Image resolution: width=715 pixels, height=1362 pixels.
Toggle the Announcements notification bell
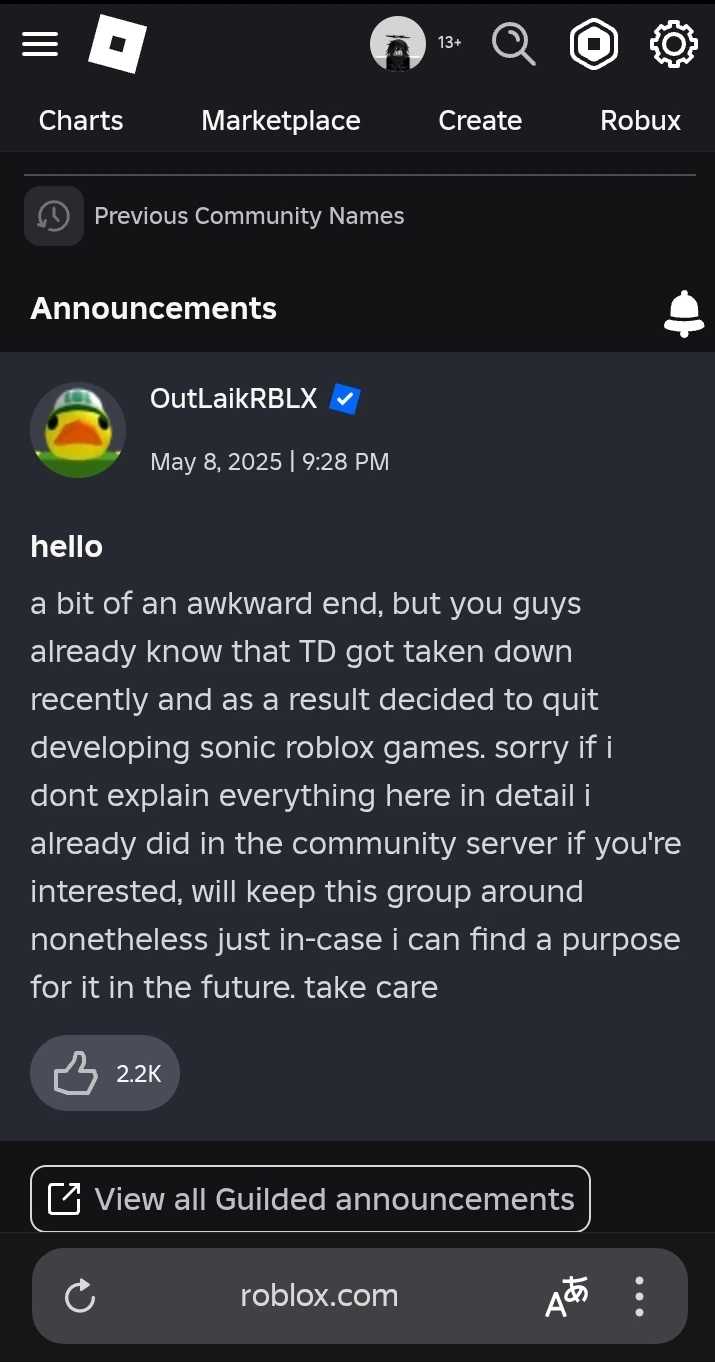coord(684,314)
